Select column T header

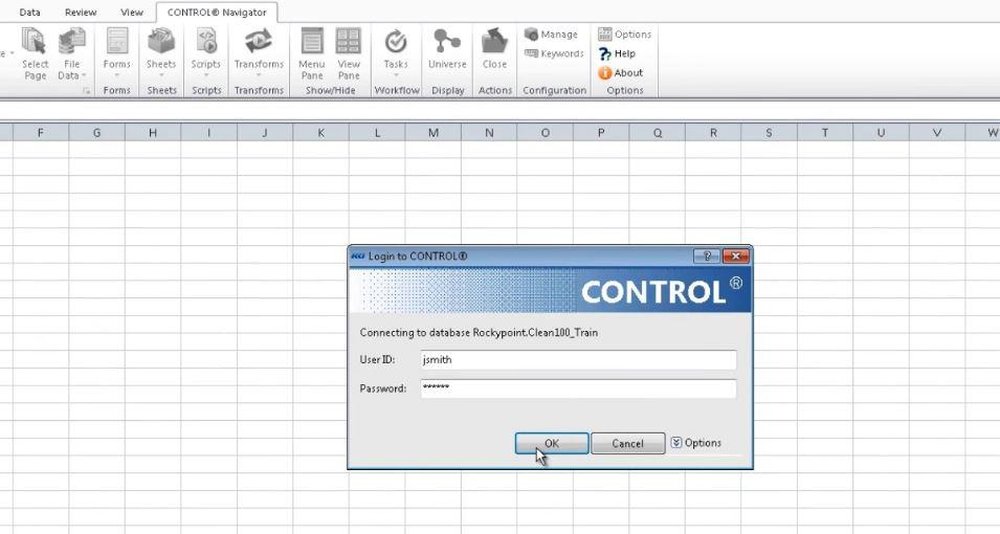825,133
